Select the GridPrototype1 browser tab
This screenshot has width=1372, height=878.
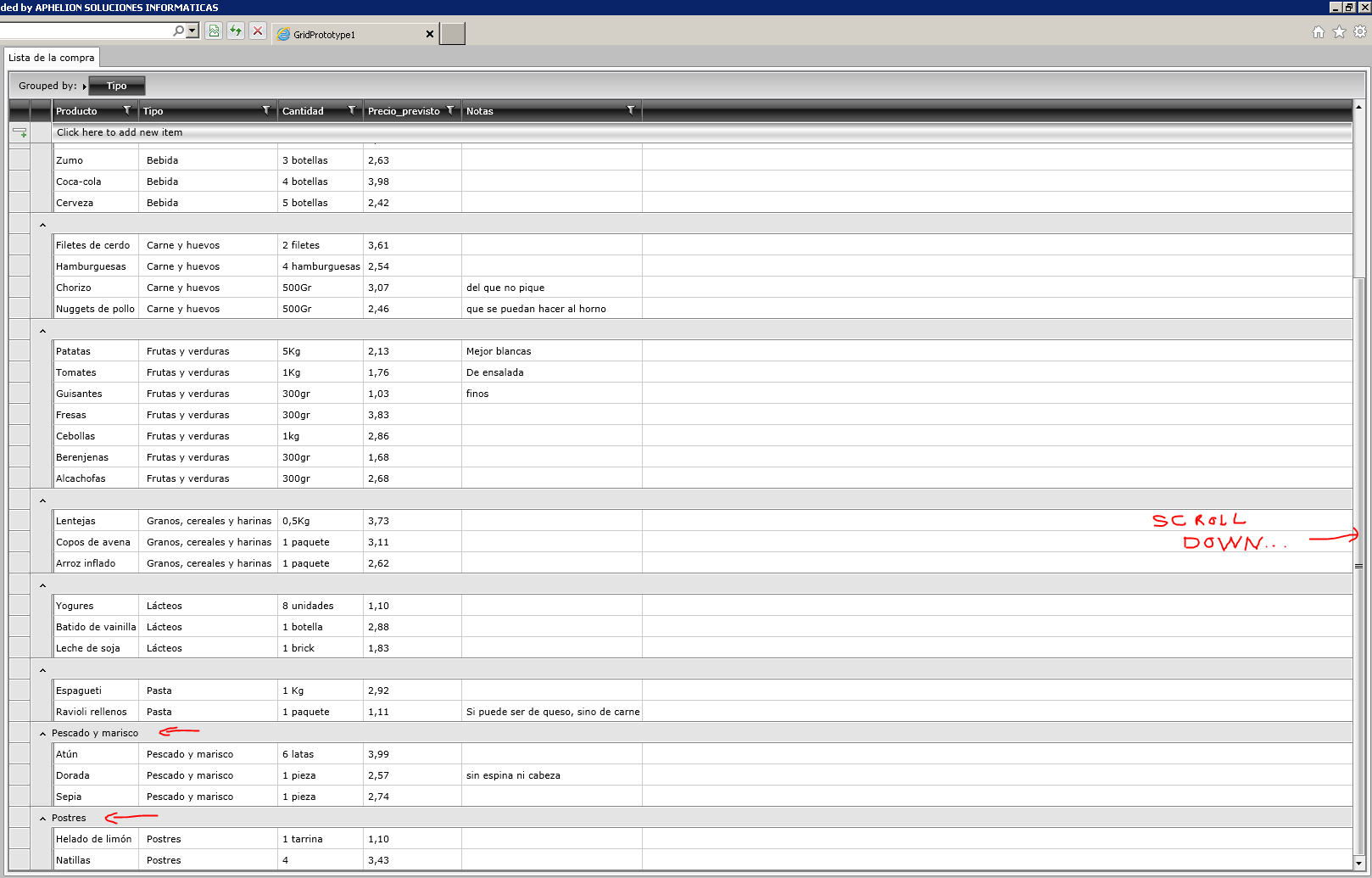click(355, 34)
